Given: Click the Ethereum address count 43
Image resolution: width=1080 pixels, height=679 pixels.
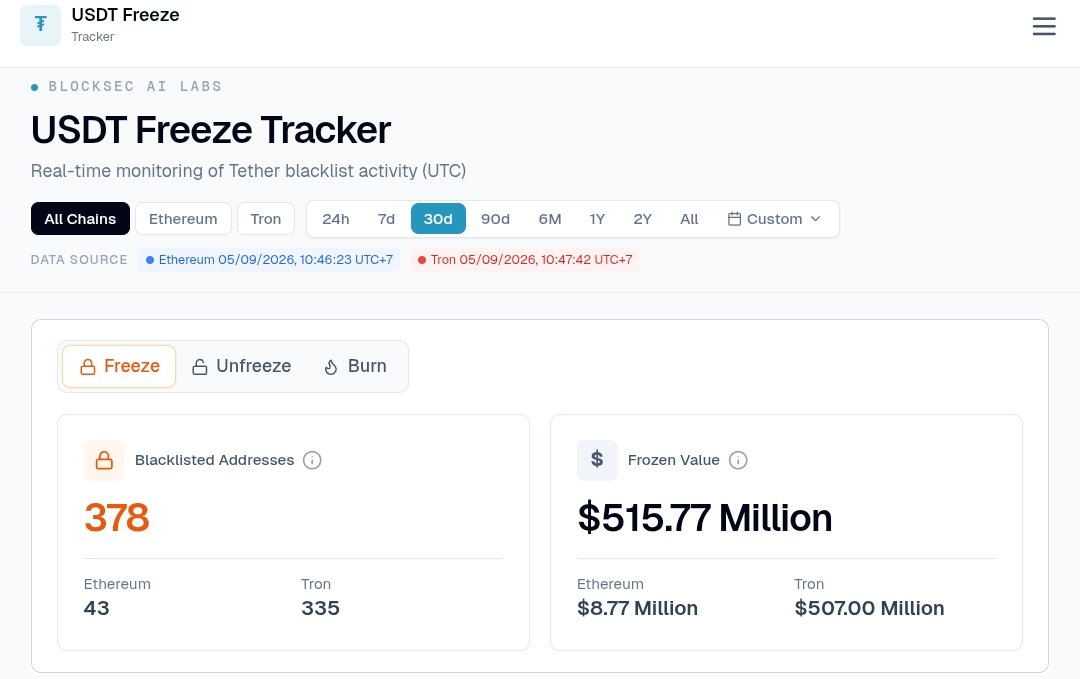Looking at the screenshot, I should pyautogui.click(x=96, y=608).
